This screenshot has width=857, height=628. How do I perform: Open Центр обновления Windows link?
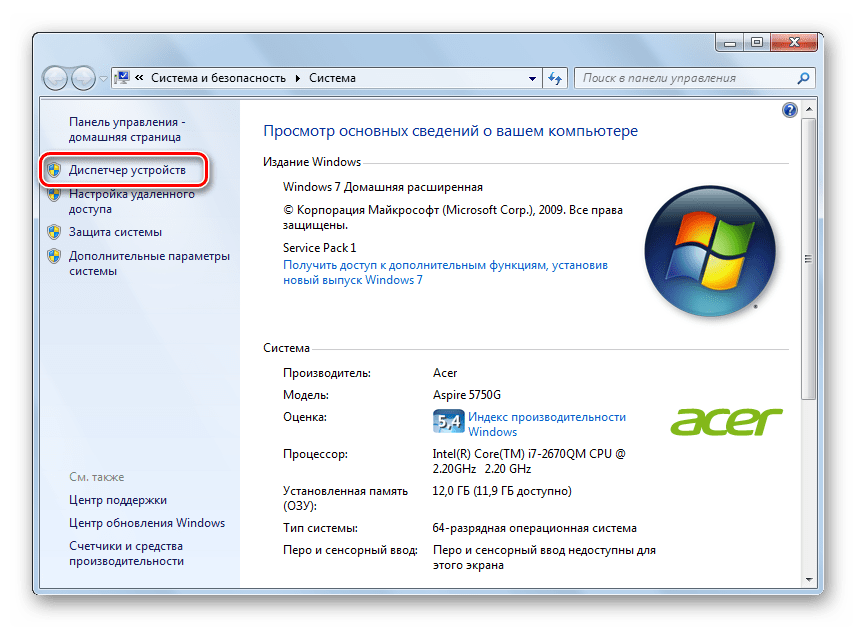(x=147, y=523)
